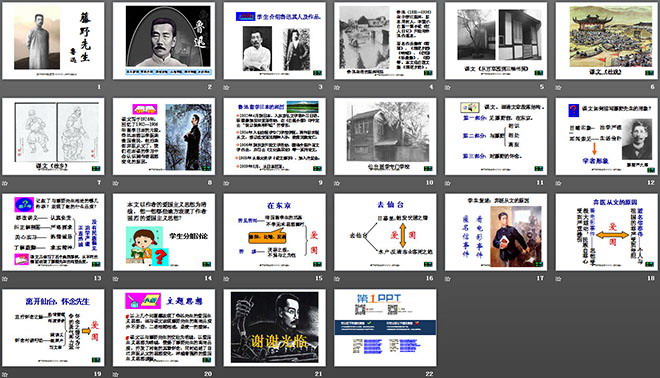Select slide 15 titled 在东京

coord(274,232)
